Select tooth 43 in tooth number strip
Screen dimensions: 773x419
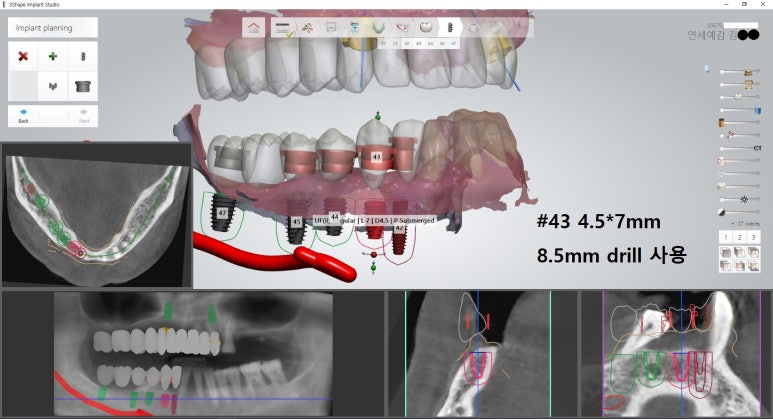tap(418, 44)
